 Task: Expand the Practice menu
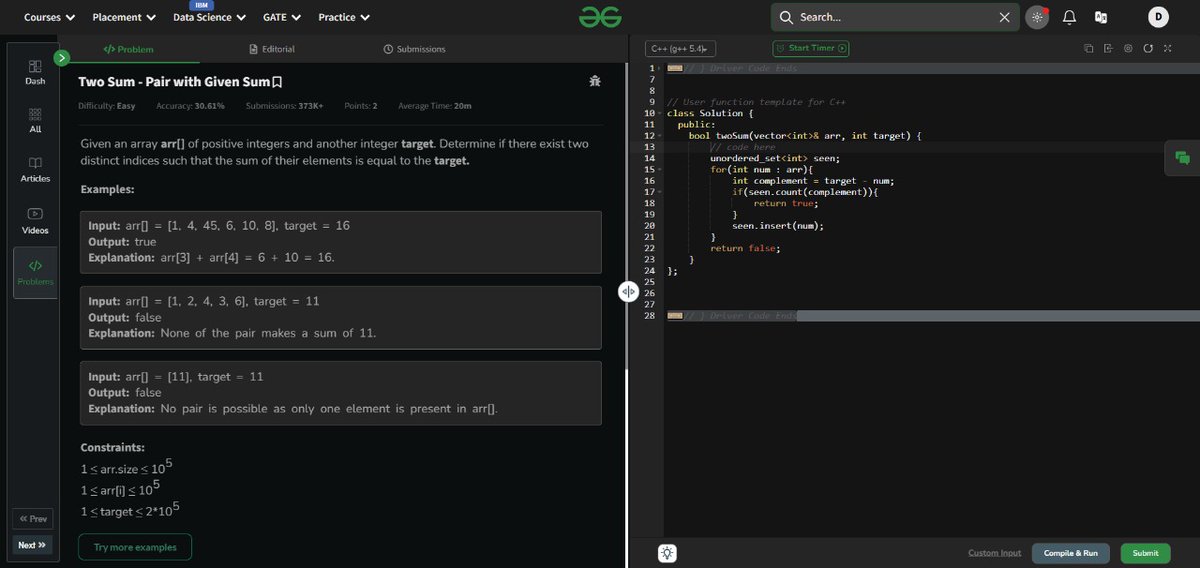click(x=344, y=17)
